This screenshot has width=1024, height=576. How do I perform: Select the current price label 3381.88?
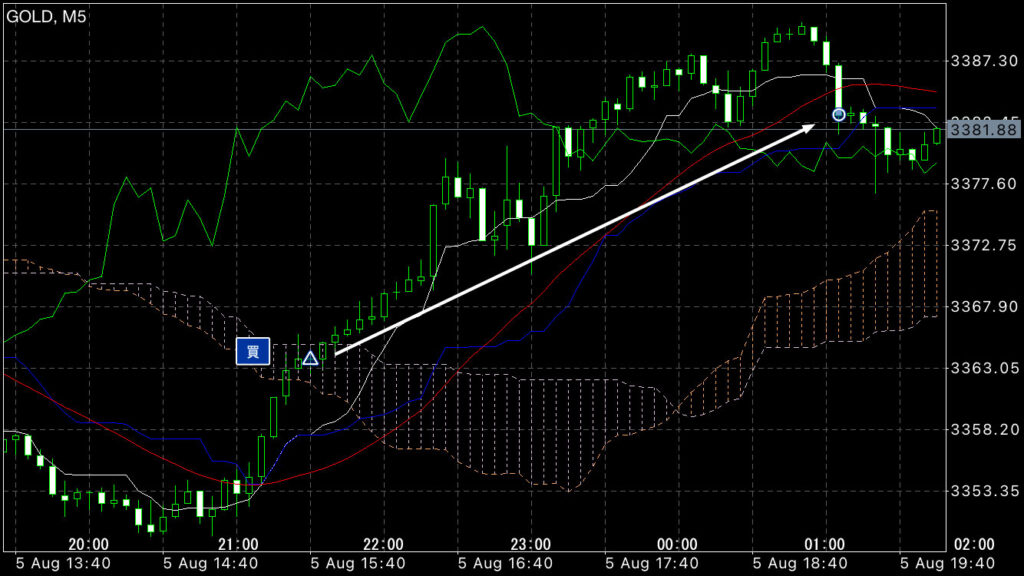point(982,129)
